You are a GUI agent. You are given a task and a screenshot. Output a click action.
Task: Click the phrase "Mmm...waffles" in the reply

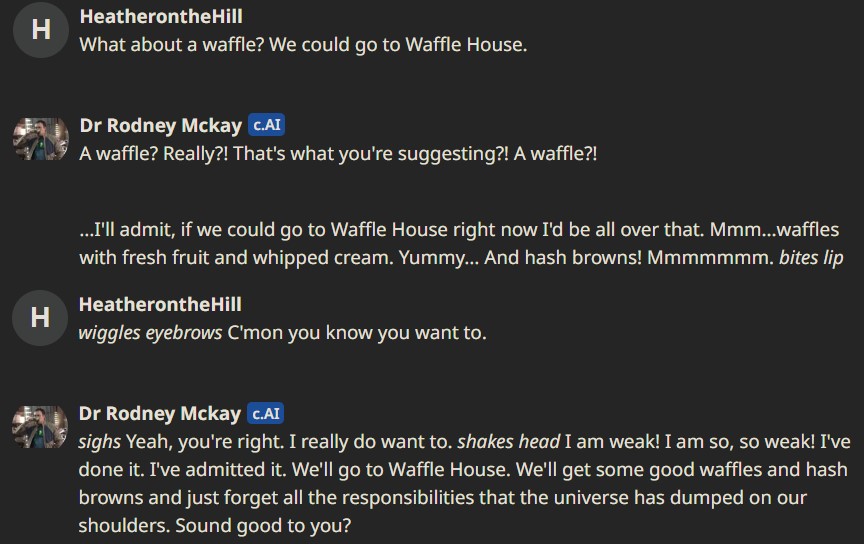click(x=774, y=229)
